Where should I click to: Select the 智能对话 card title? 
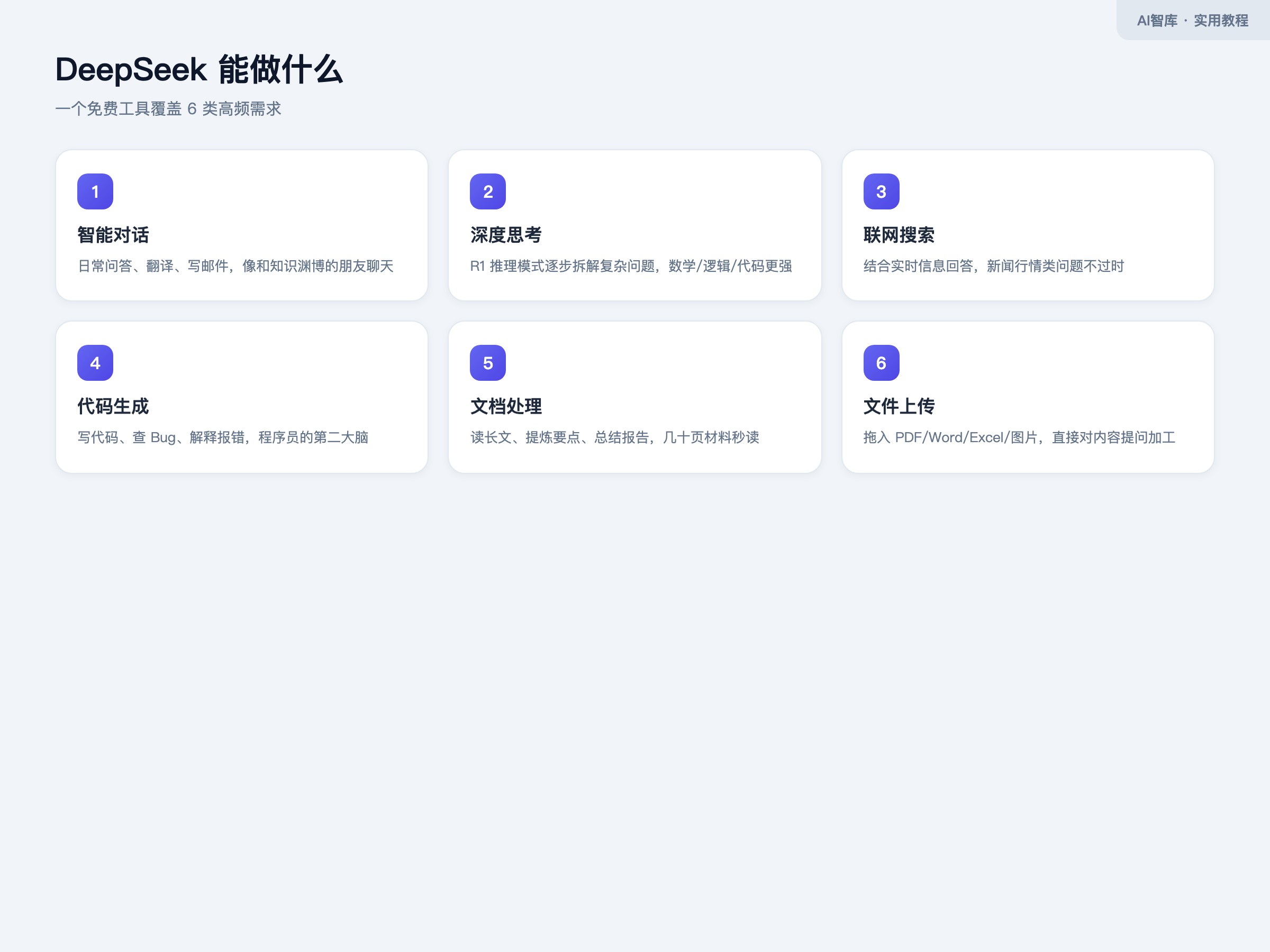(x=113, y=235)
